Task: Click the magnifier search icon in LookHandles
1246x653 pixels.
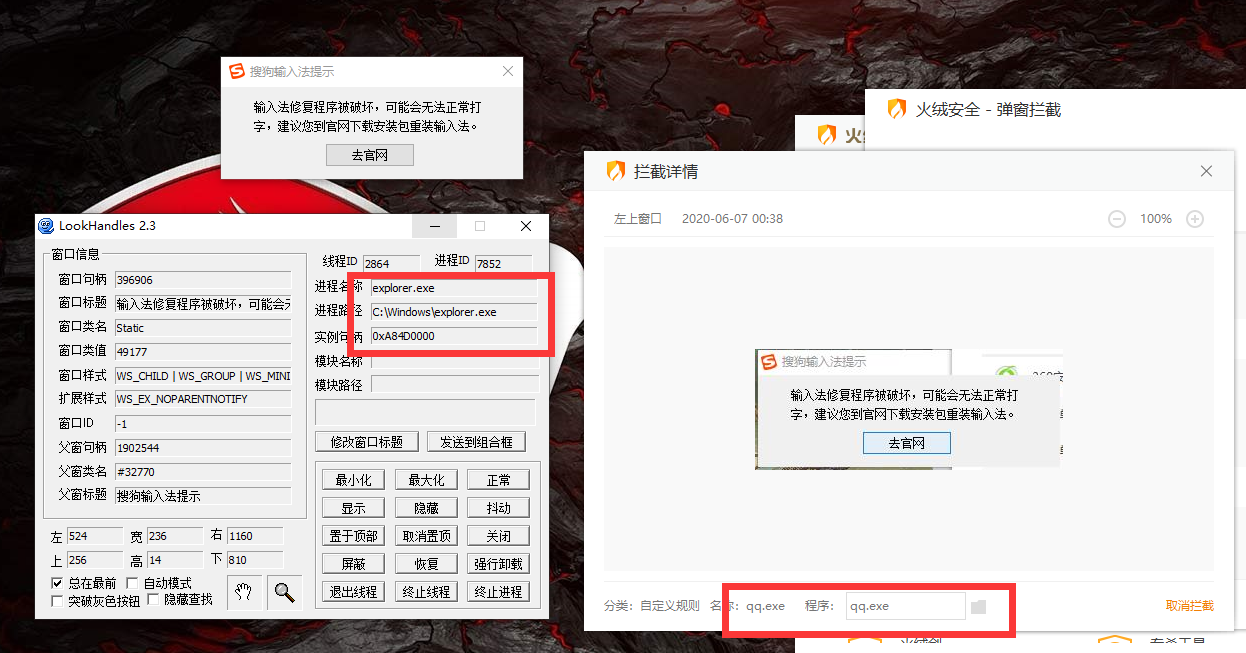Action: click(x=285, y=592)
